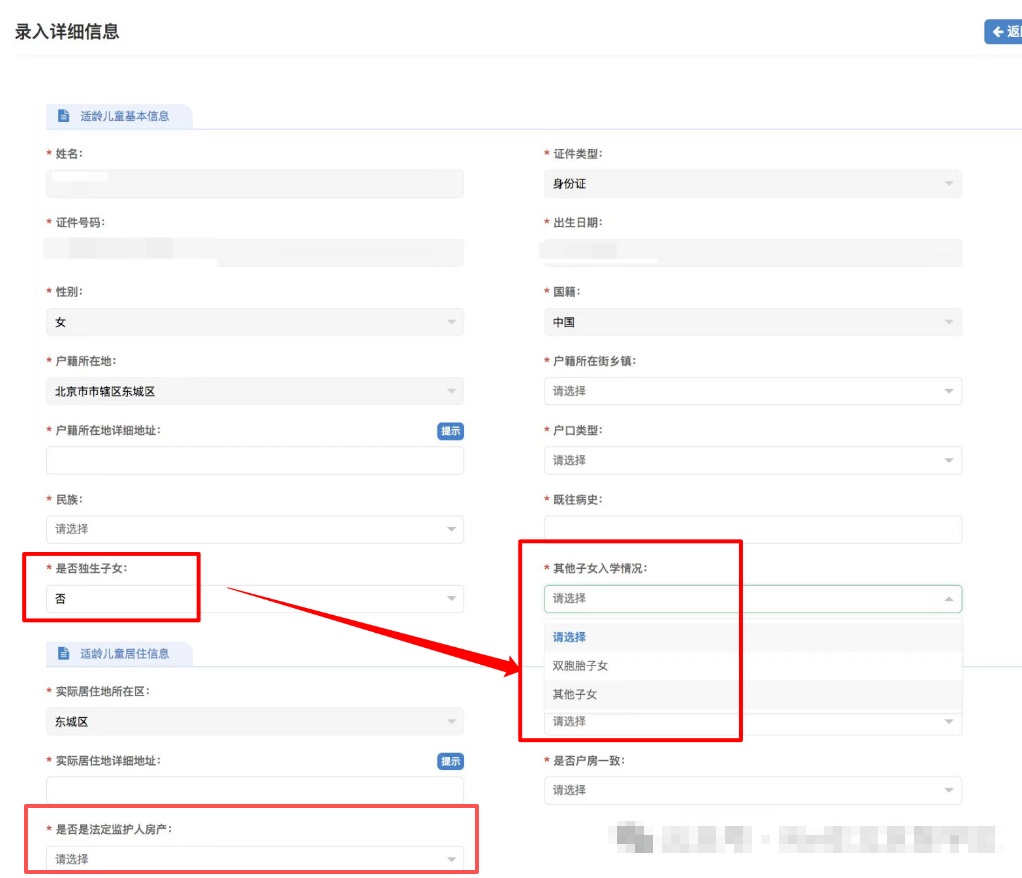The height and width of the screenshot is (878, 1022).
Task: Open the 是否独生子女 dropdown
Action: click(x=254, y=599)
